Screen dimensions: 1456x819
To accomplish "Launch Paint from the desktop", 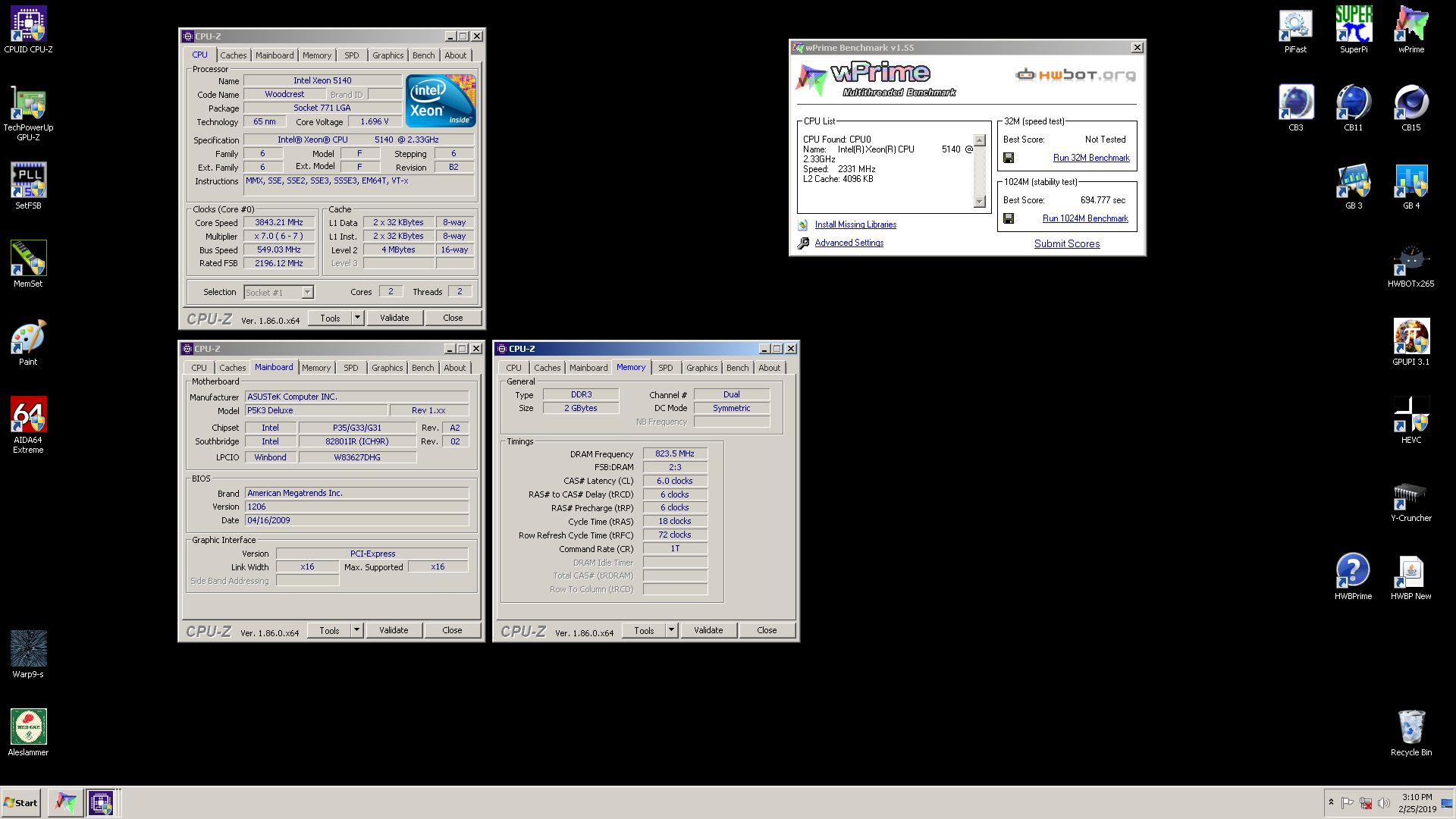I will pyautogui.click(x=28, y=343).
